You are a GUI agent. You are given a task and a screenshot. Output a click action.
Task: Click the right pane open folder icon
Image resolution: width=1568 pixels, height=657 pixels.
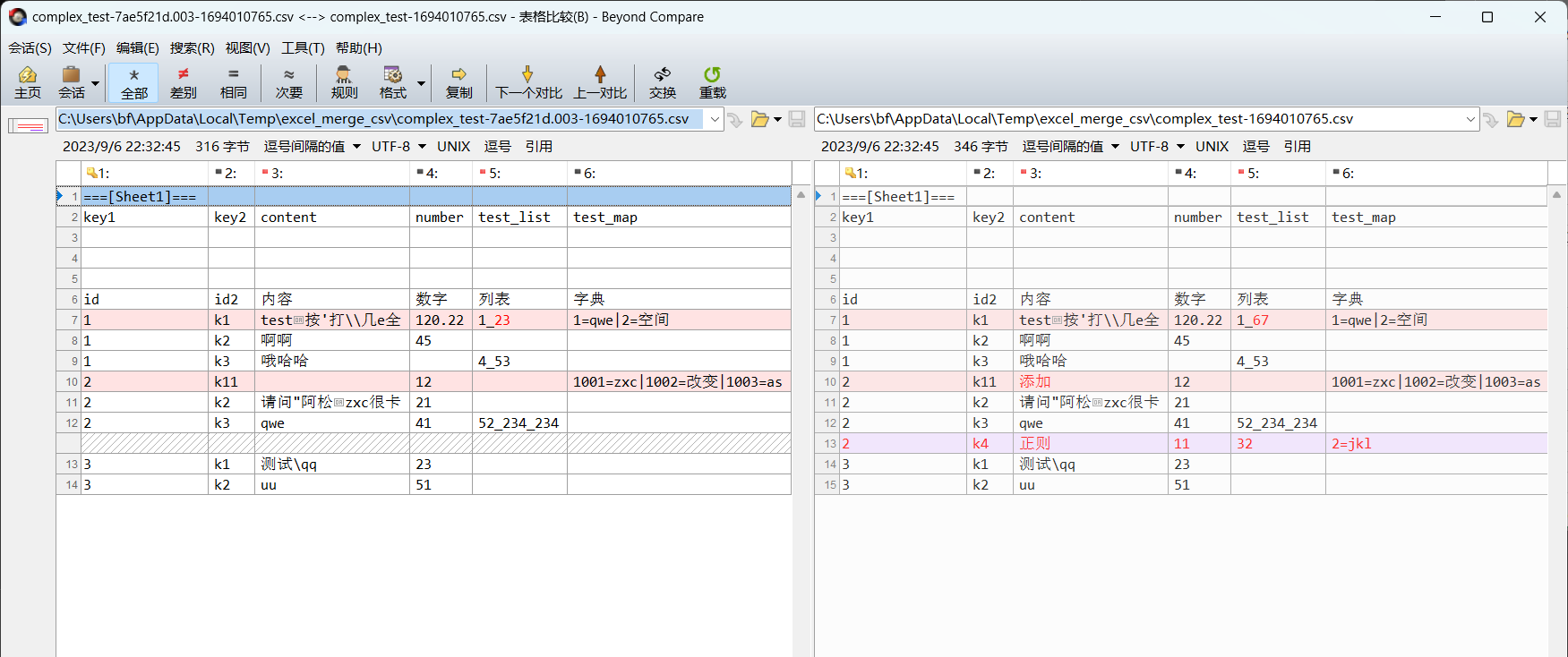tap(1516, 119)
